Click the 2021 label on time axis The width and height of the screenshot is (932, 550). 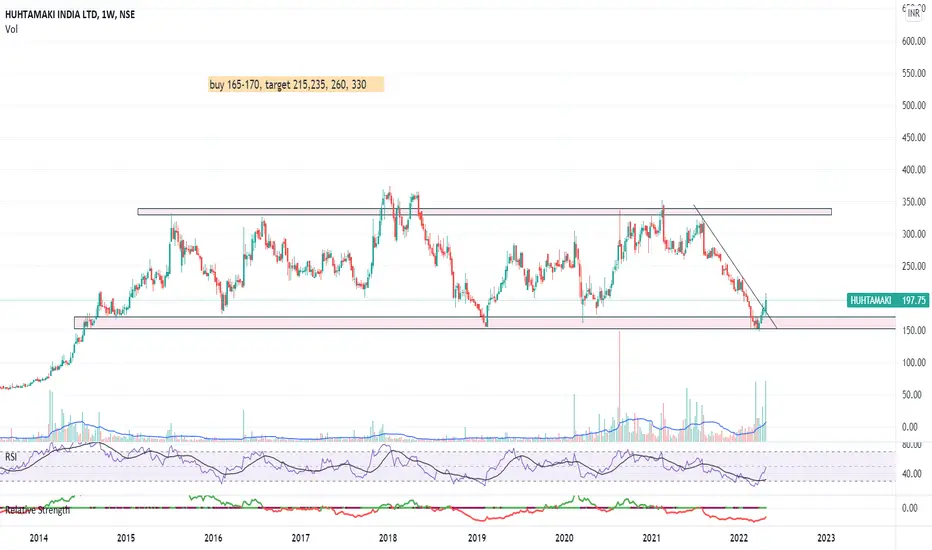click(651, 538)
